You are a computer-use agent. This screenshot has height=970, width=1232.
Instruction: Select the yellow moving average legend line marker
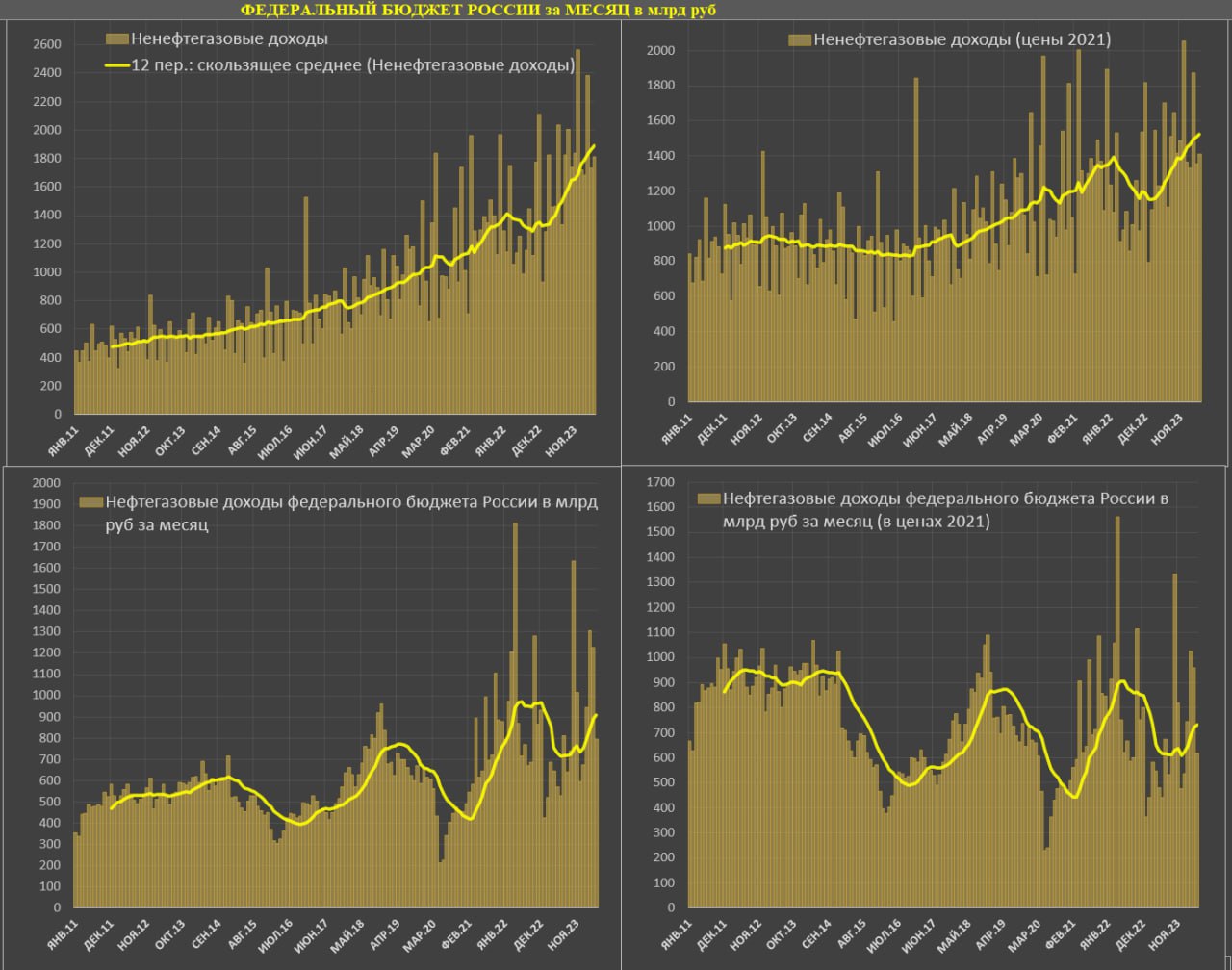pos(115,65)
